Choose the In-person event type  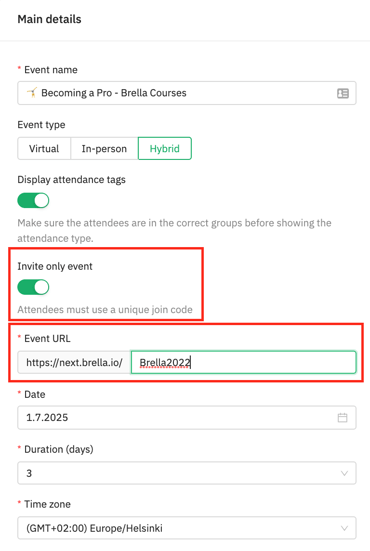[104, 149]
